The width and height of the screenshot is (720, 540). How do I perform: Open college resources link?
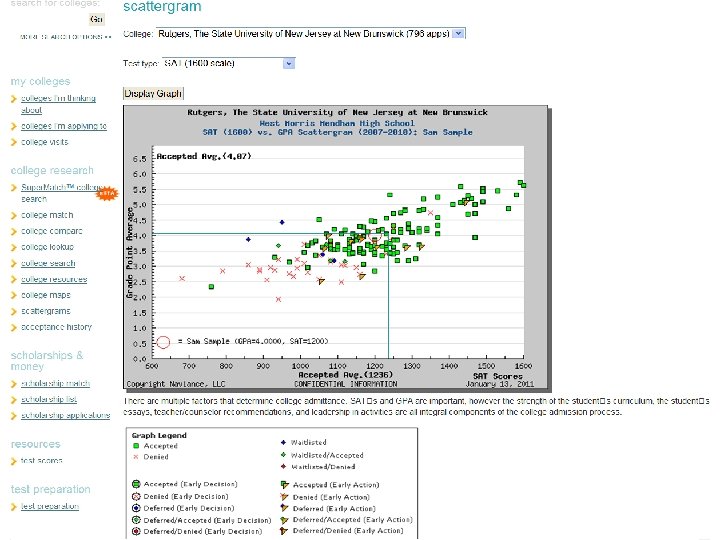54,279
